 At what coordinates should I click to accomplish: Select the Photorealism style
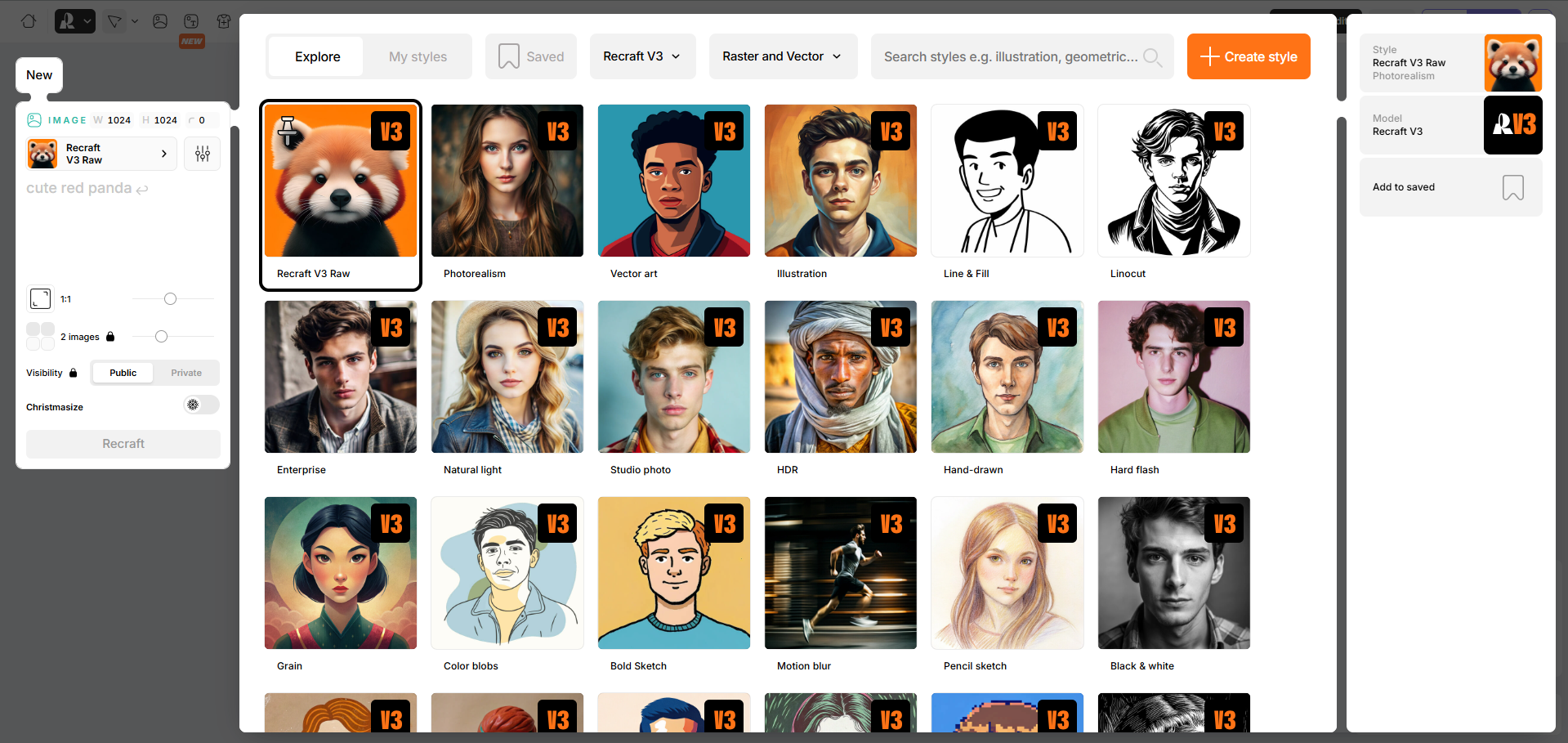pos(507,194)
